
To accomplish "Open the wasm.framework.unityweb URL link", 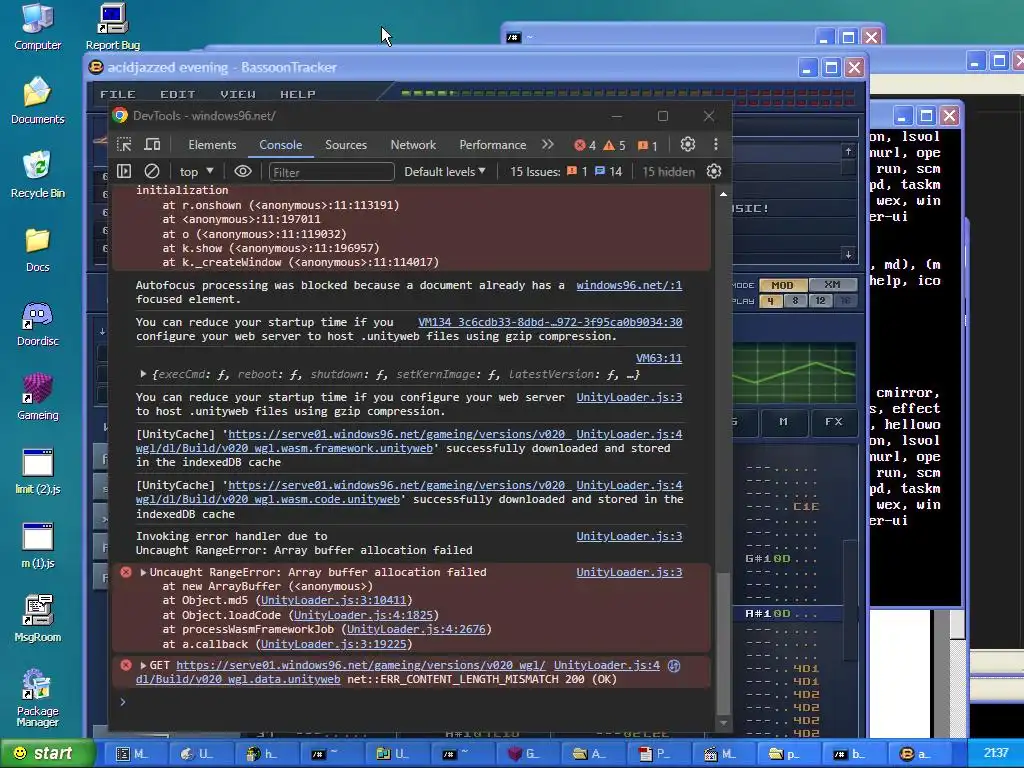I will pyautogui.click(x=285, y=449).
